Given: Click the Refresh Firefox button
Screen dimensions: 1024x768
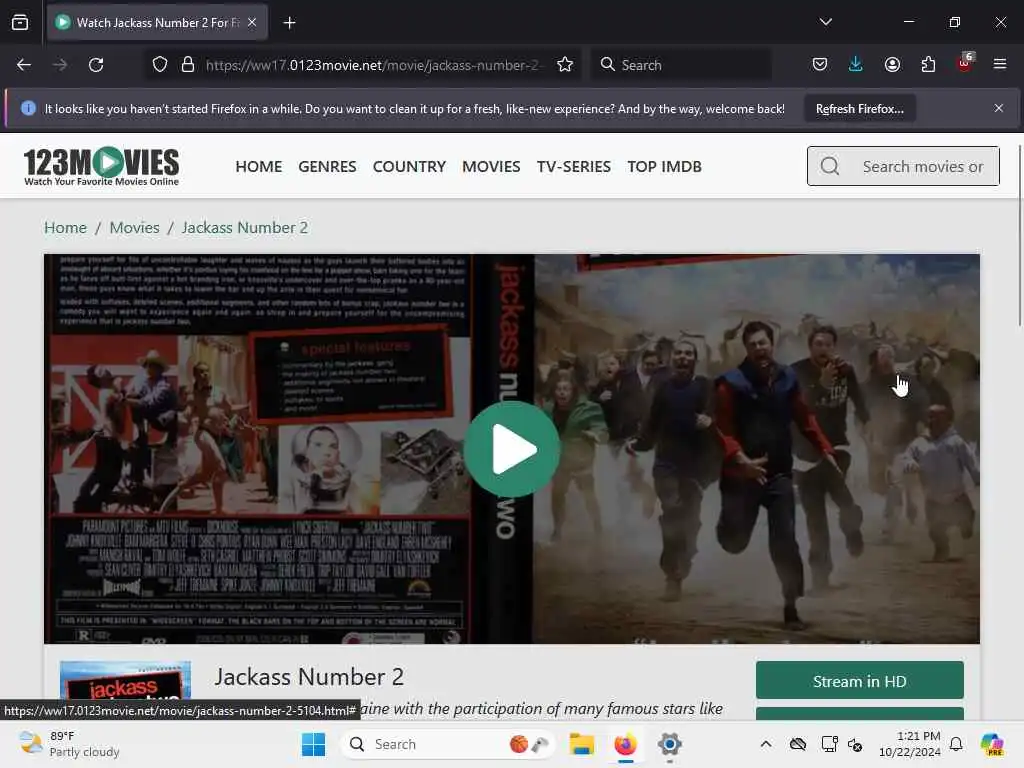Looking at the screenshot, I should coord(859,109).
